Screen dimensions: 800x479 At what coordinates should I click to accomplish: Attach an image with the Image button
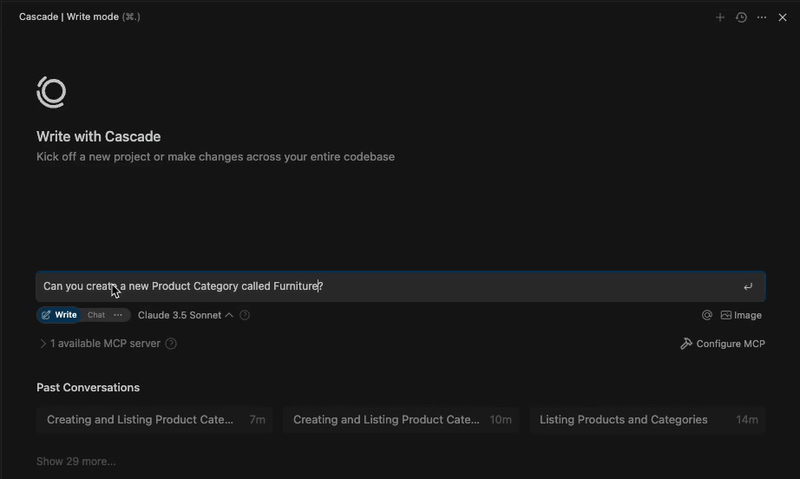click(741, 315)
